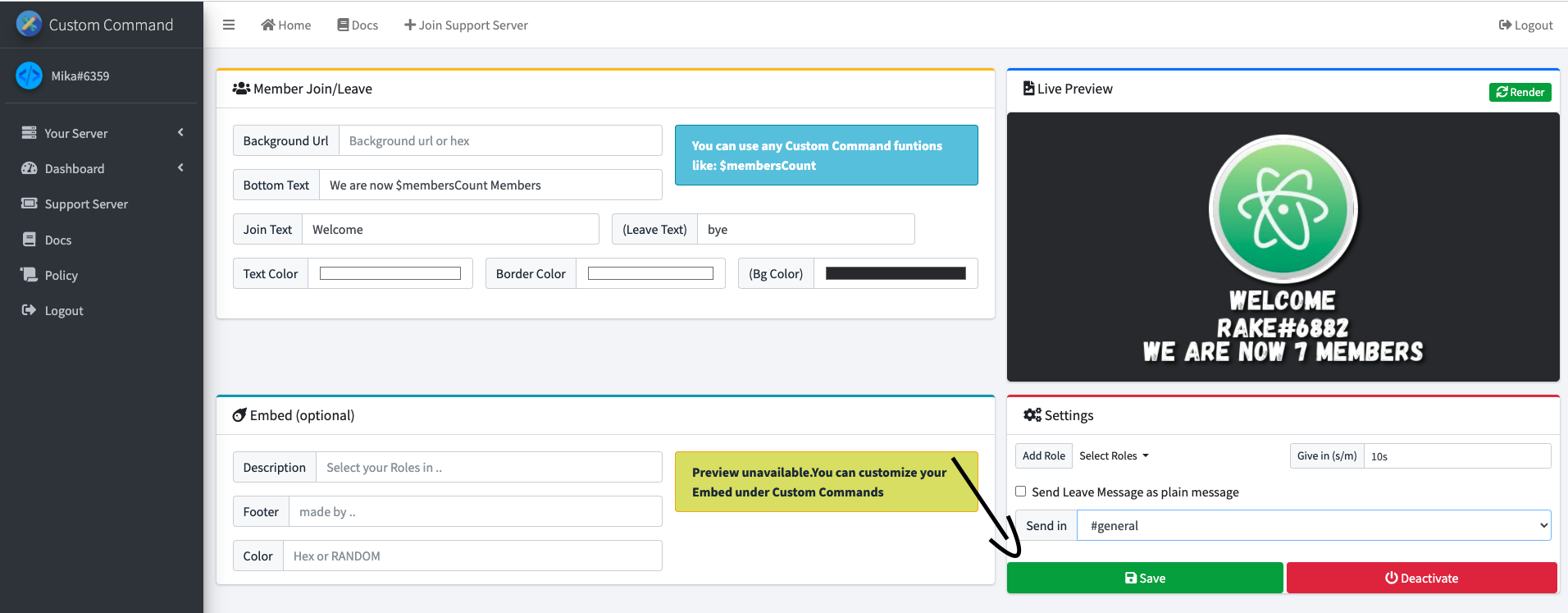Image resolution: width=1568 pixels, height=613 pixels.
Task: Click the Dashboard gauge icon
Action: (x=30, y=167)
